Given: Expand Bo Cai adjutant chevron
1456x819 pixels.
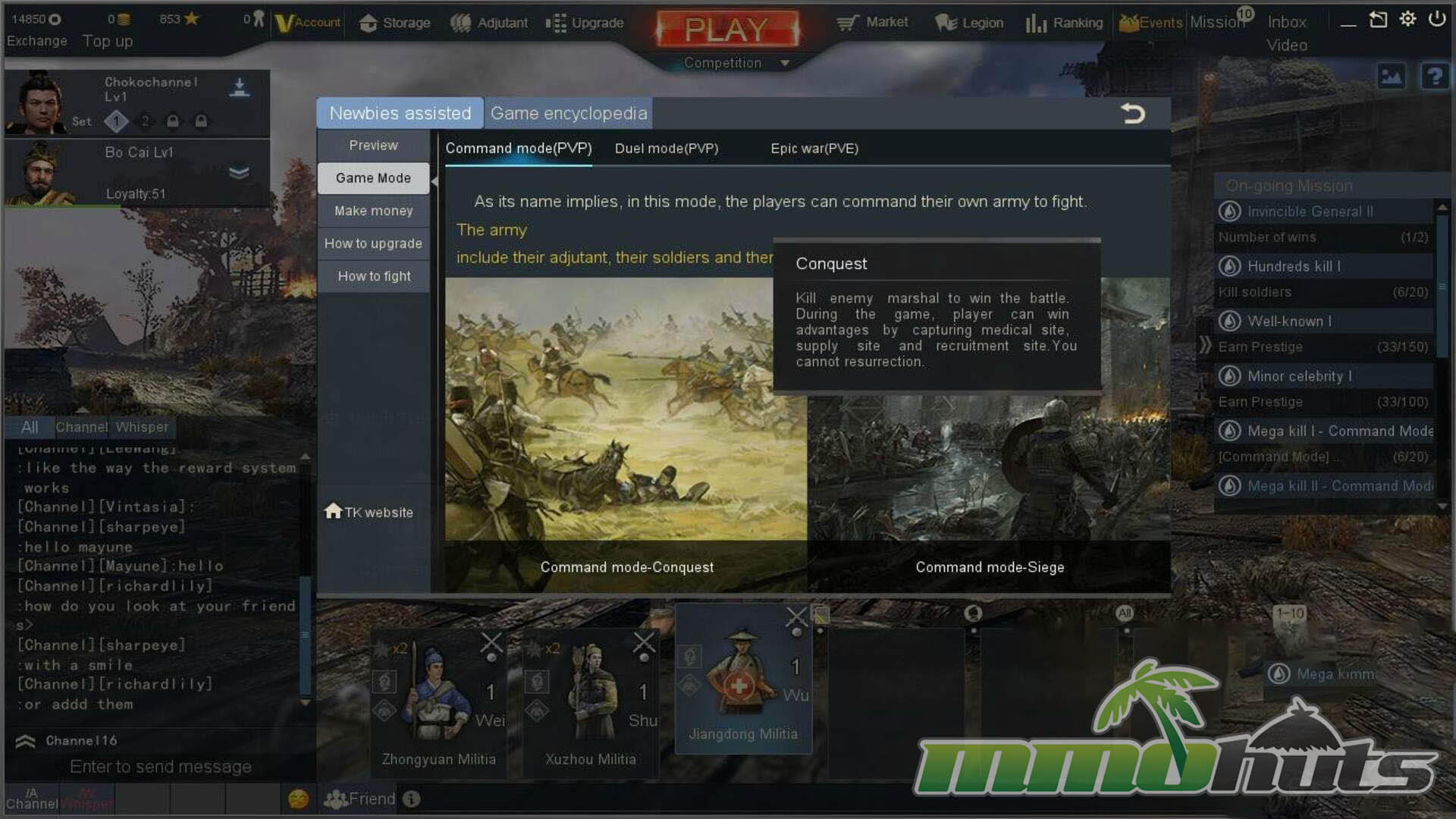Looking at the screenshot, I should click(239, 173).
